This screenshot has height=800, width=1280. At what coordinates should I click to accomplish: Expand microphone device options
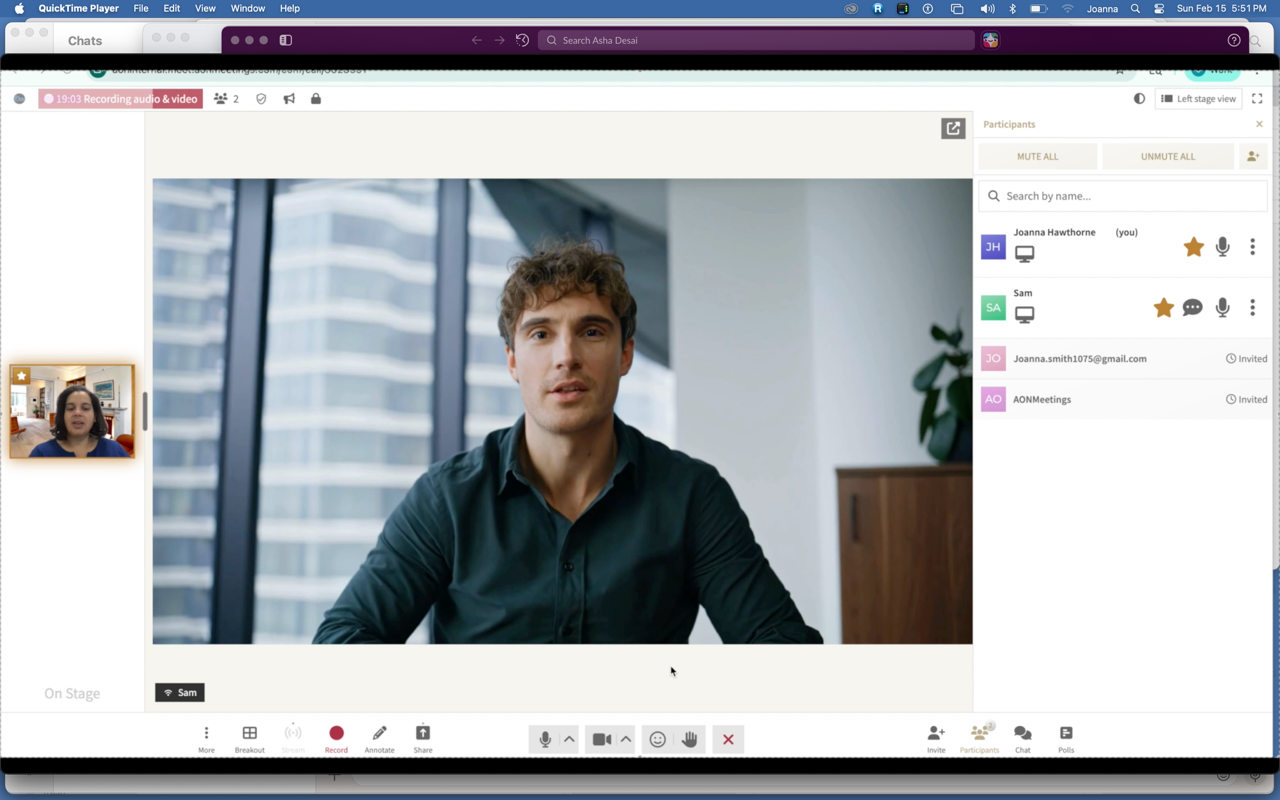point(568,739)
